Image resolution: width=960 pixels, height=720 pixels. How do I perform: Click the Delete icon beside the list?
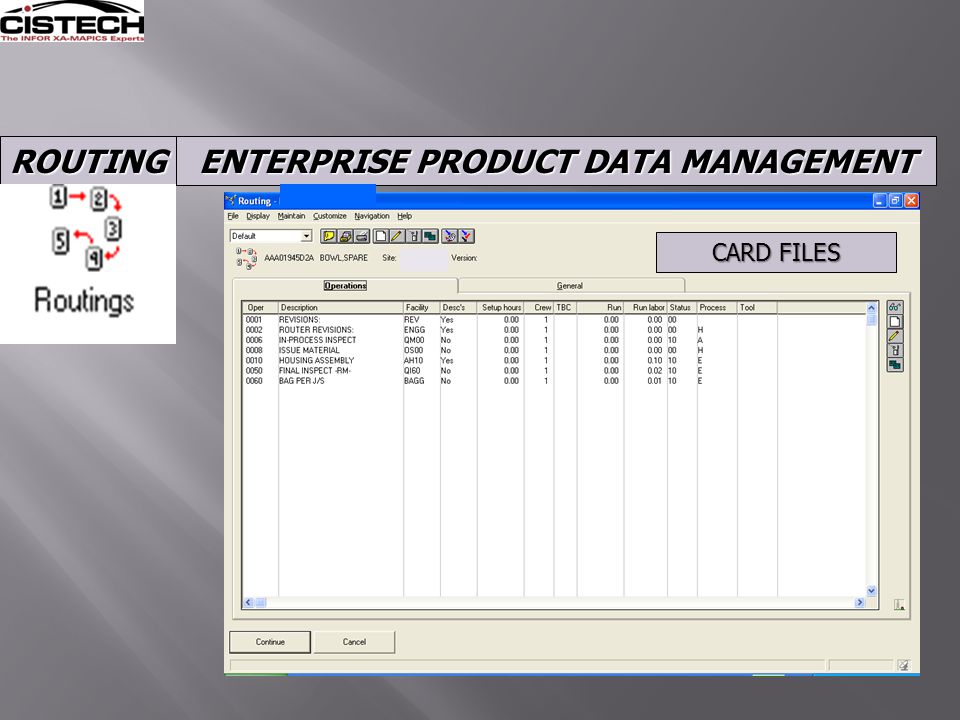point(894,351)
